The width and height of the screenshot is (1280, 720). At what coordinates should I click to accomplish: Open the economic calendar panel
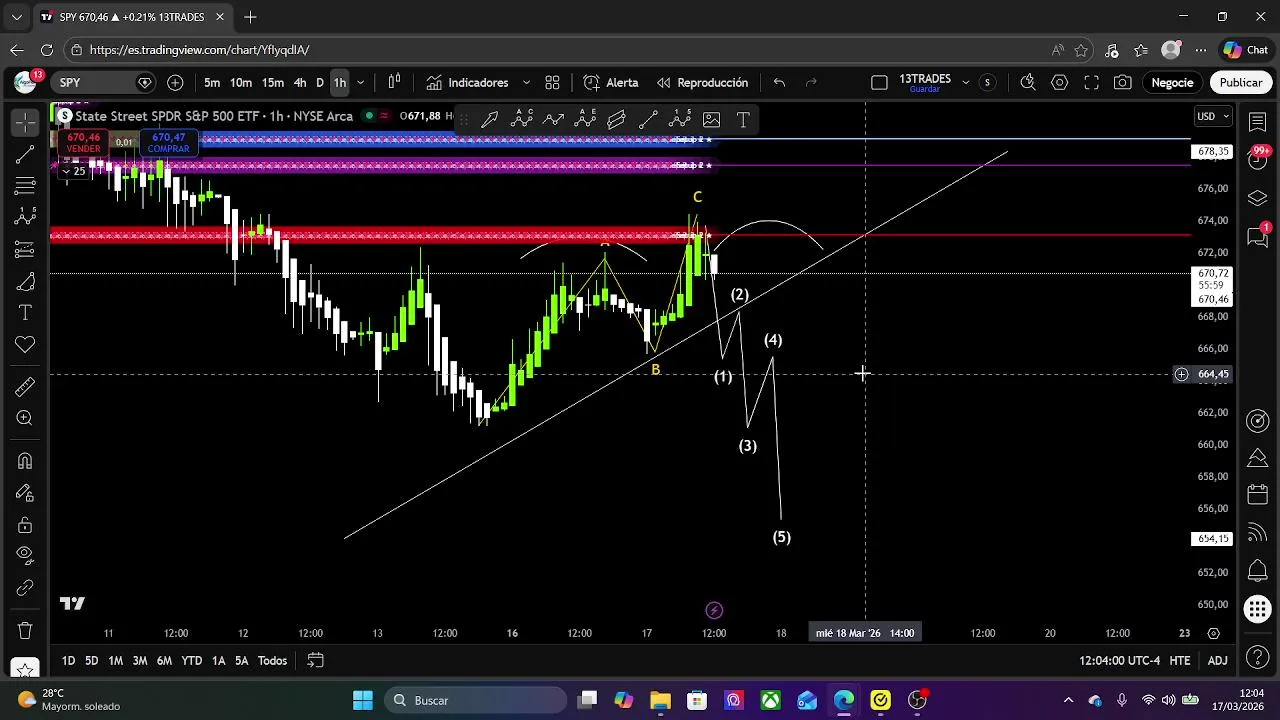(1258, 495)
